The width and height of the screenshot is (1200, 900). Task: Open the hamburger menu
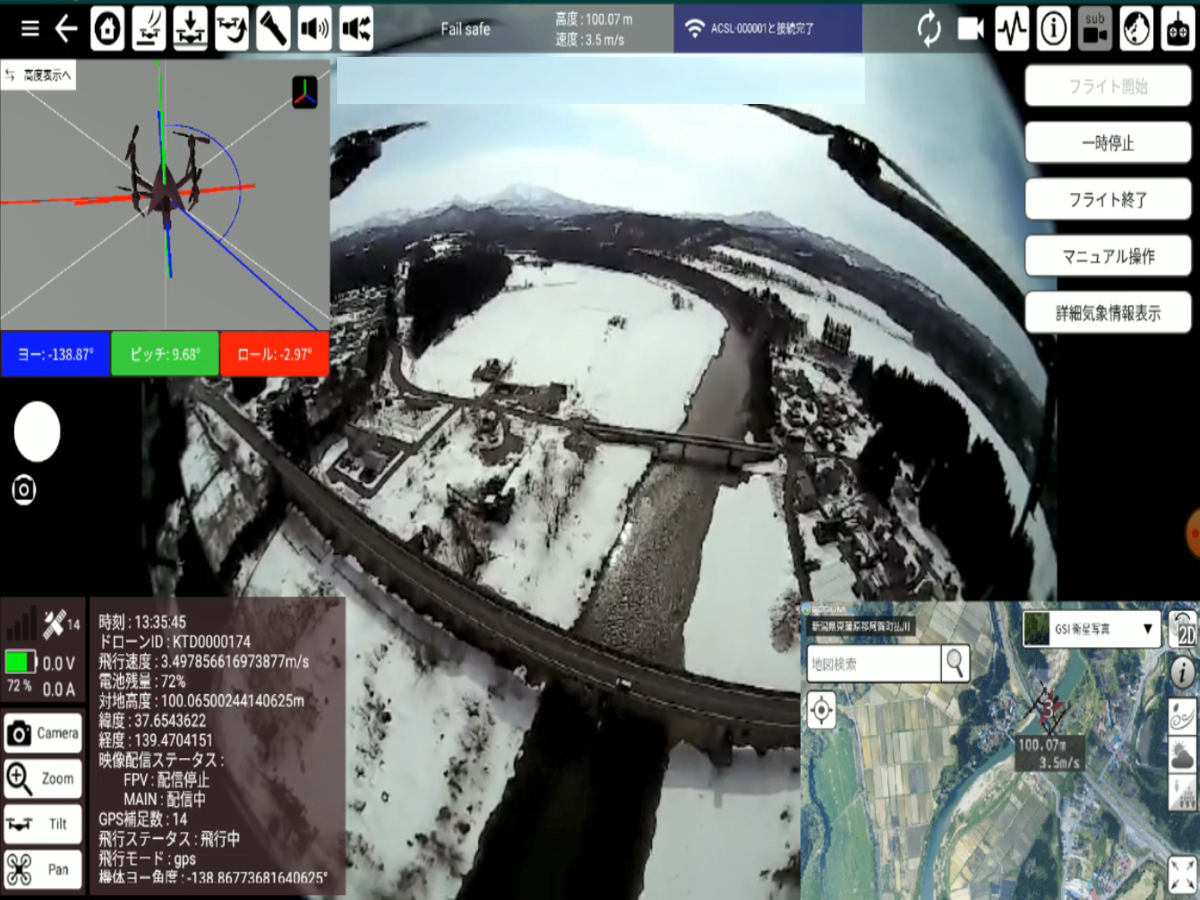[x=30, y=28]
